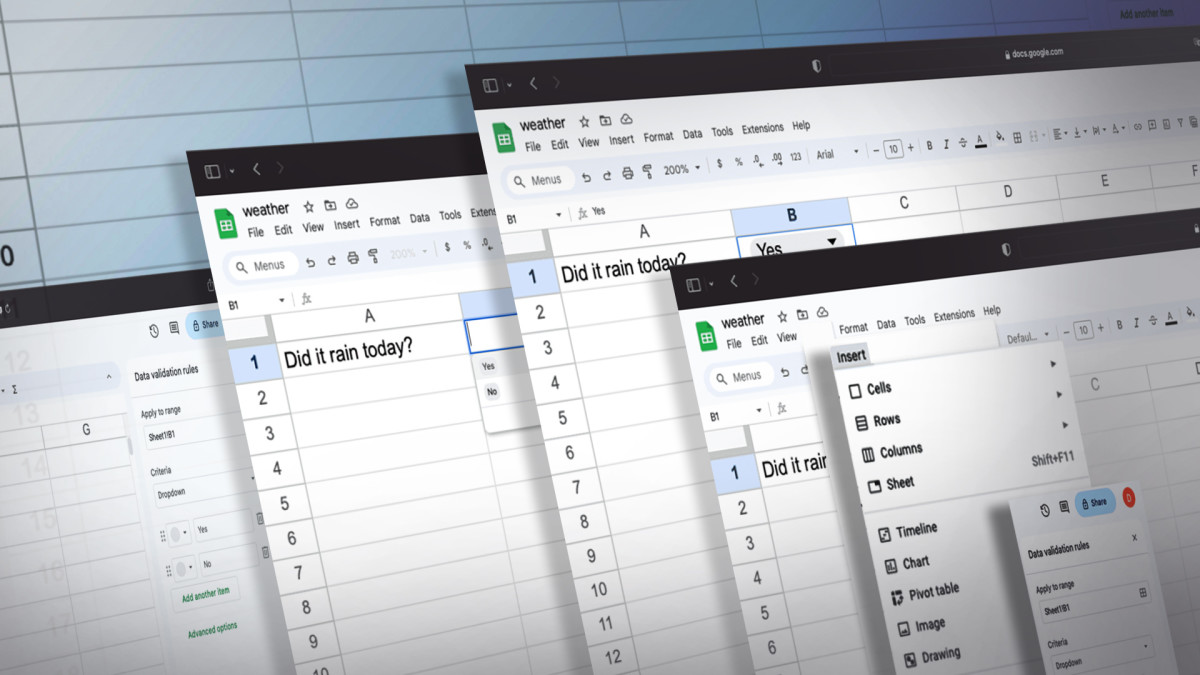Toggle Strikethrough in the window showing the Yes chip
Viewport: 1200px width, 675px height.
point(963,143)
